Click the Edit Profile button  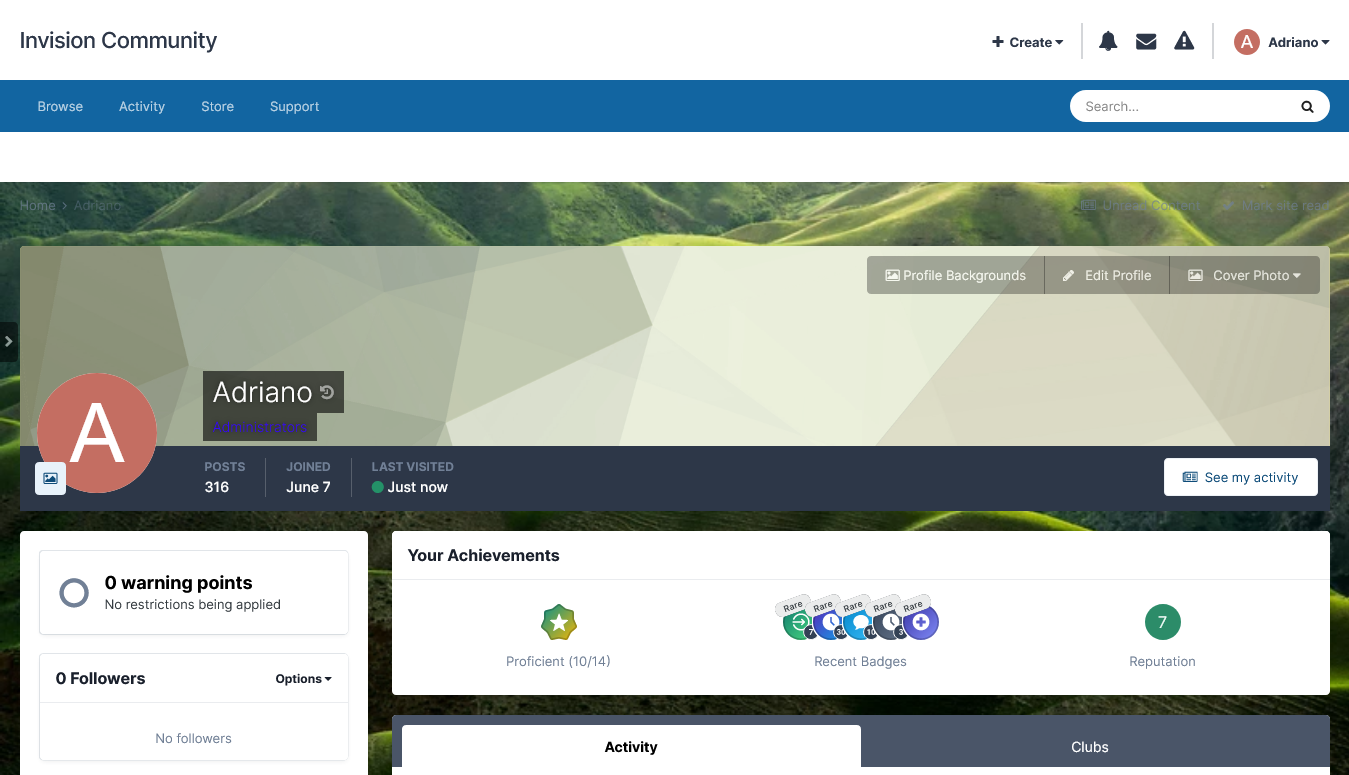pos(1107,275)
